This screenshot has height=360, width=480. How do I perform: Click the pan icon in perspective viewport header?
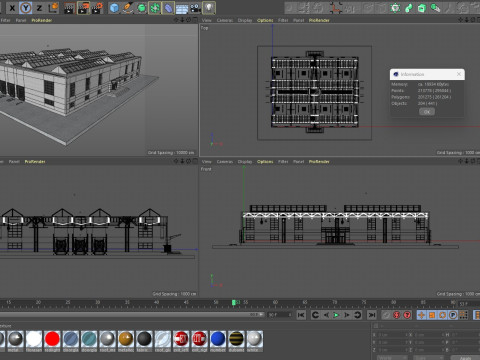pyautogui.click(x=176, y=20)
